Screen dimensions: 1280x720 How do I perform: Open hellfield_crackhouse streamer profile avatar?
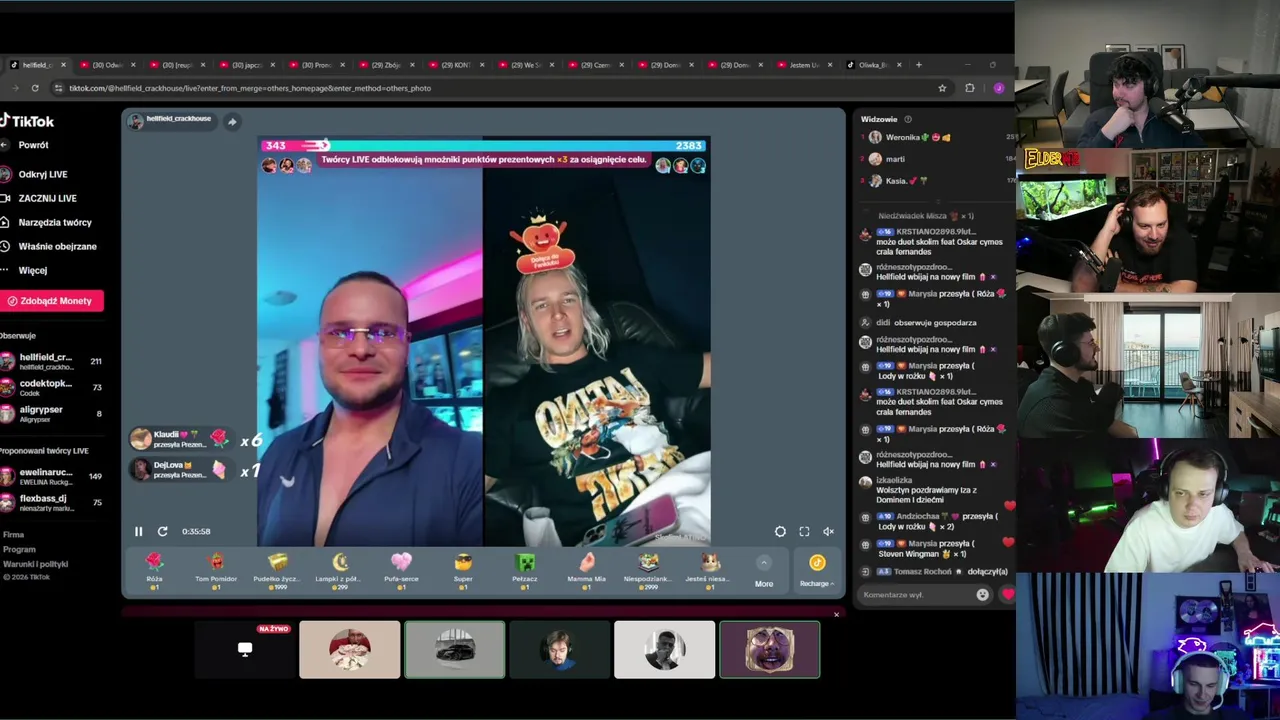click(x=135, y=122)
